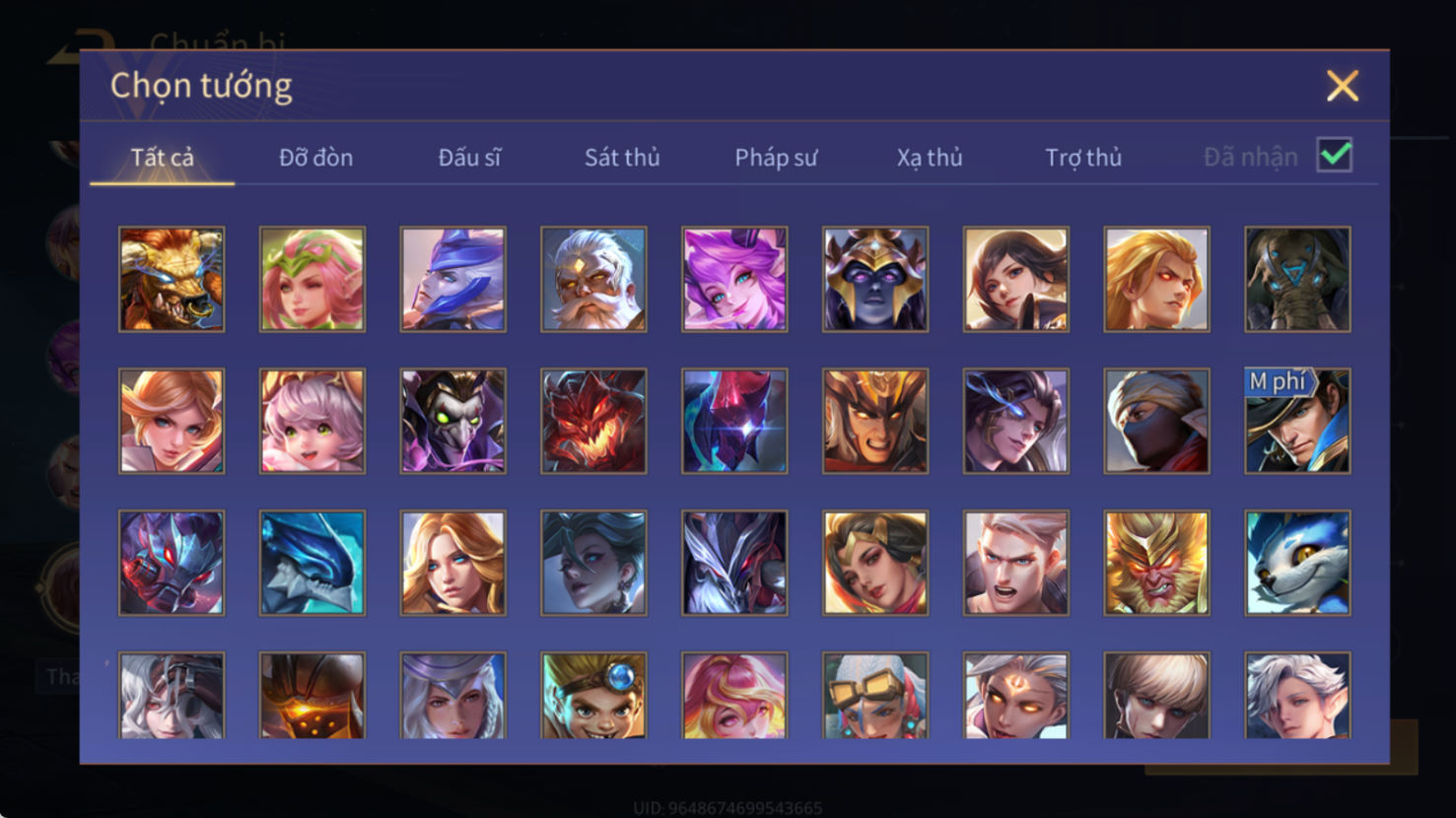1456x818 pixels.
Task: Open the 'Sát thủ' tab
Action: pyautogui.click(x=622, y=158)
